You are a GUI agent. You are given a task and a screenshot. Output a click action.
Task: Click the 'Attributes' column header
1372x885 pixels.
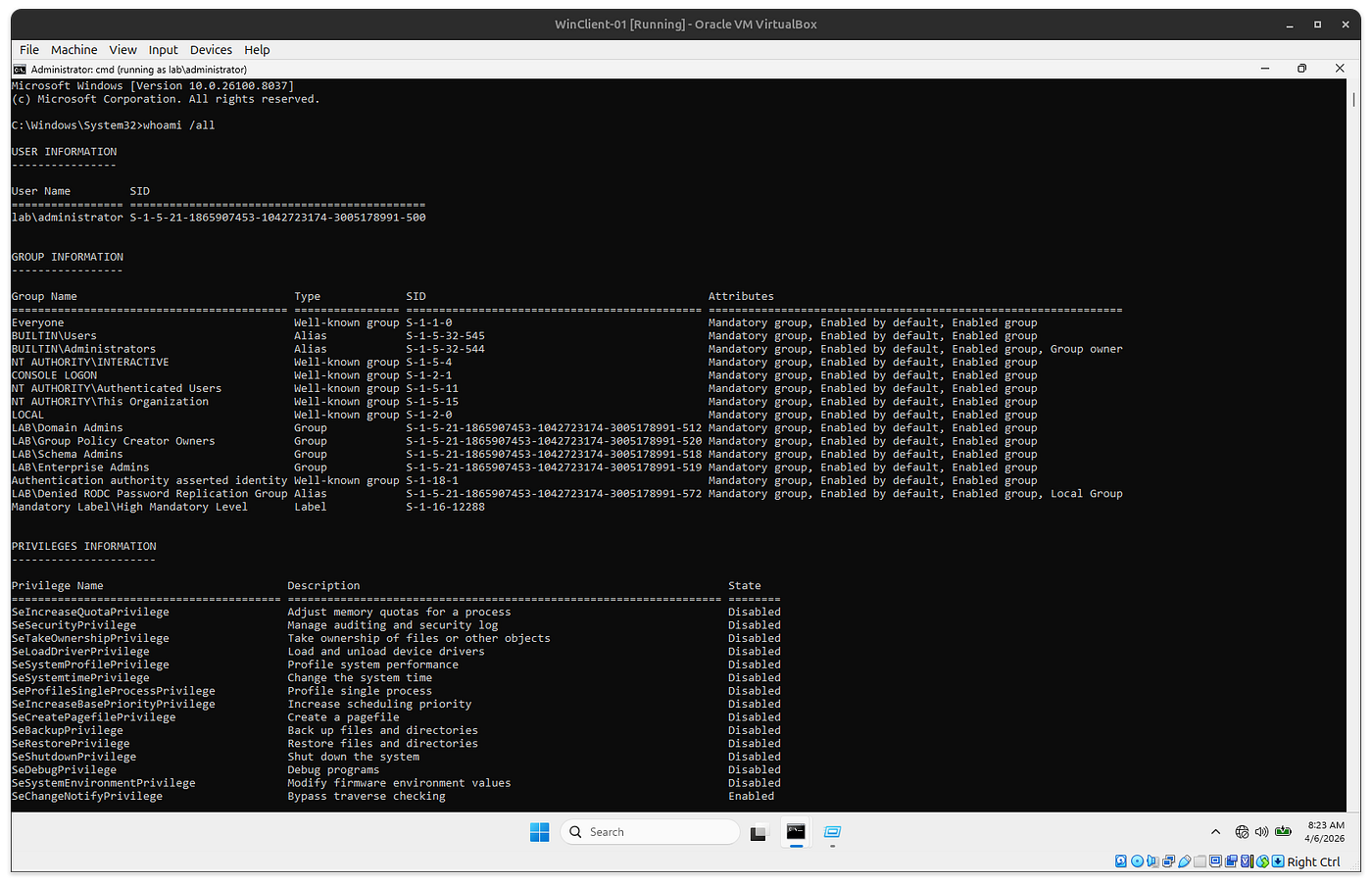741,297
